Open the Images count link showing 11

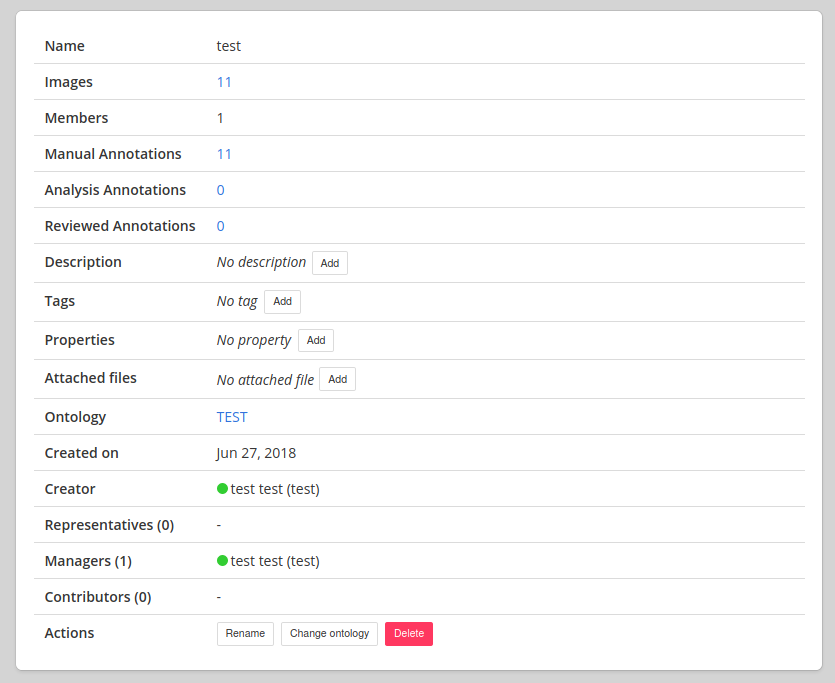pos(224,82)
